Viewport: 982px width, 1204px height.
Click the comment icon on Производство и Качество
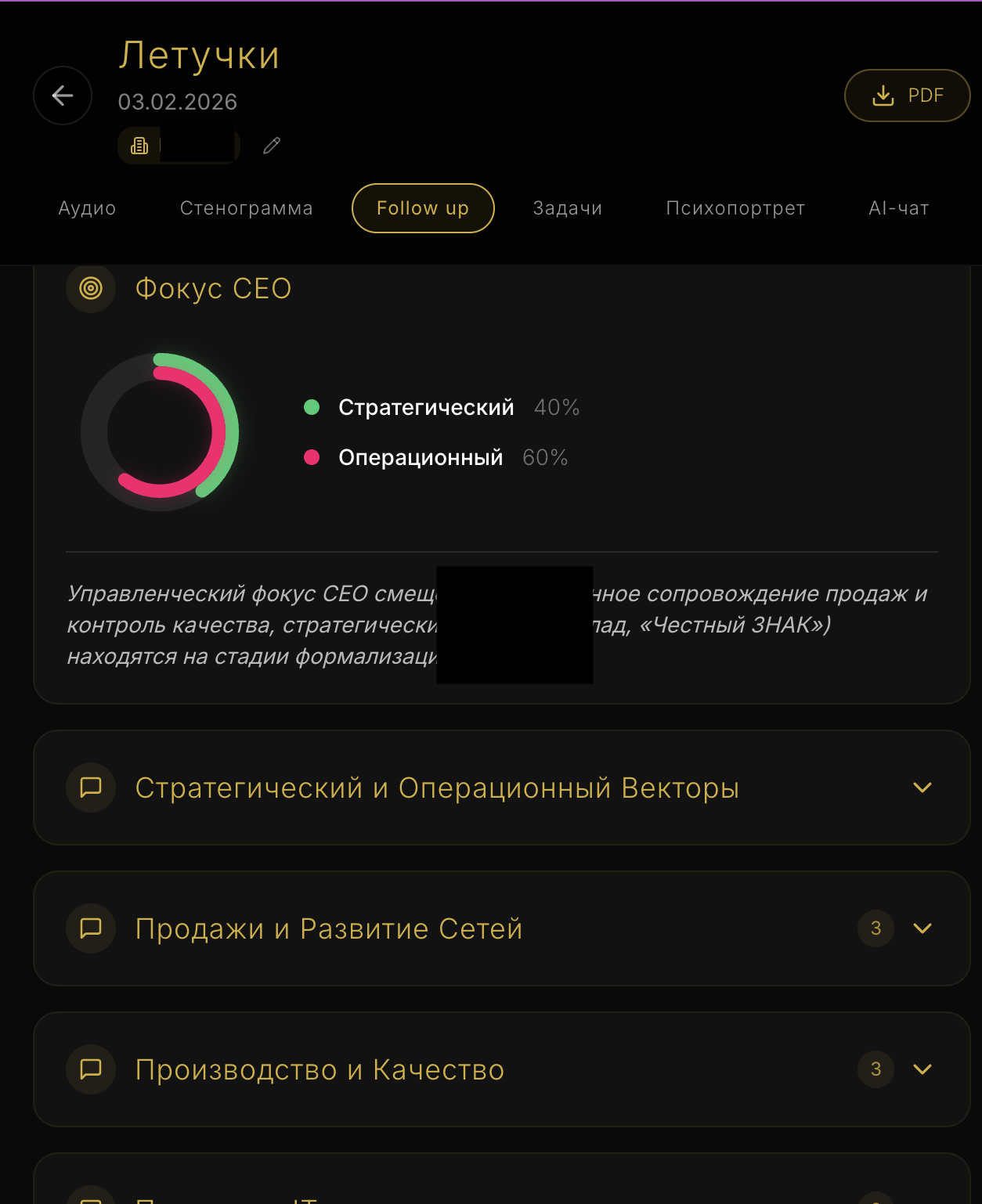point(91,1069)
